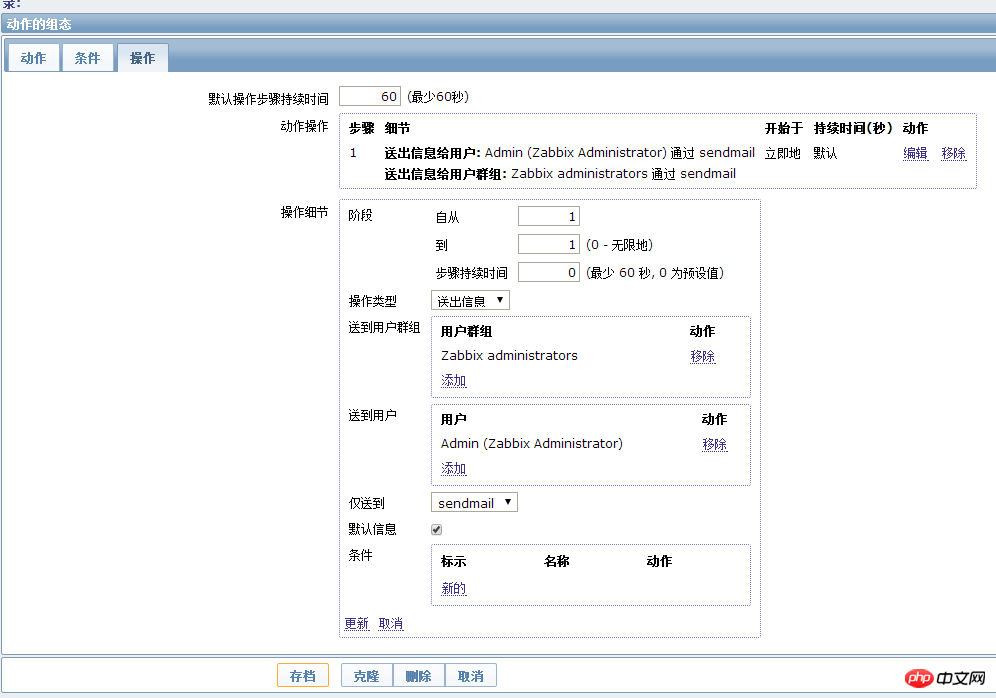Select the 操作 tab
Viewport: 996px width, 698px height.
point(142,58)
